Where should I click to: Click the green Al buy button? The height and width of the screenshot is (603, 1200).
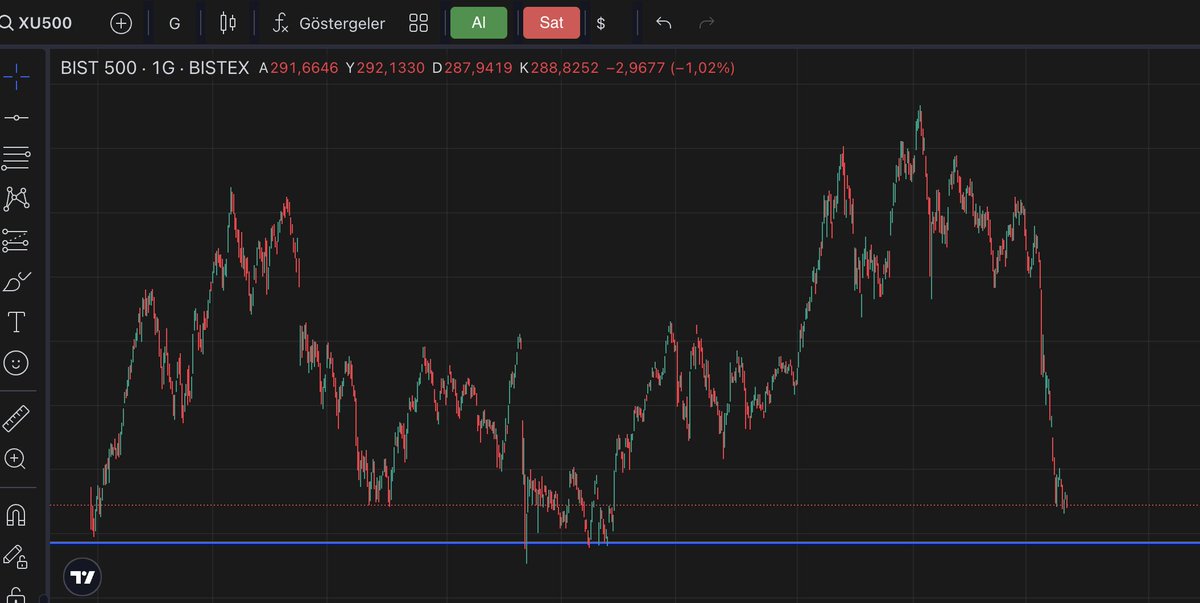pyautogui.click(x=479, y=22)
